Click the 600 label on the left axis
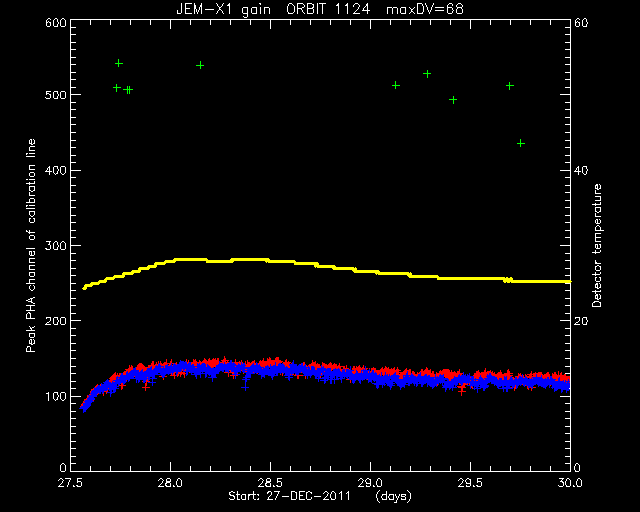 point(56,23)
